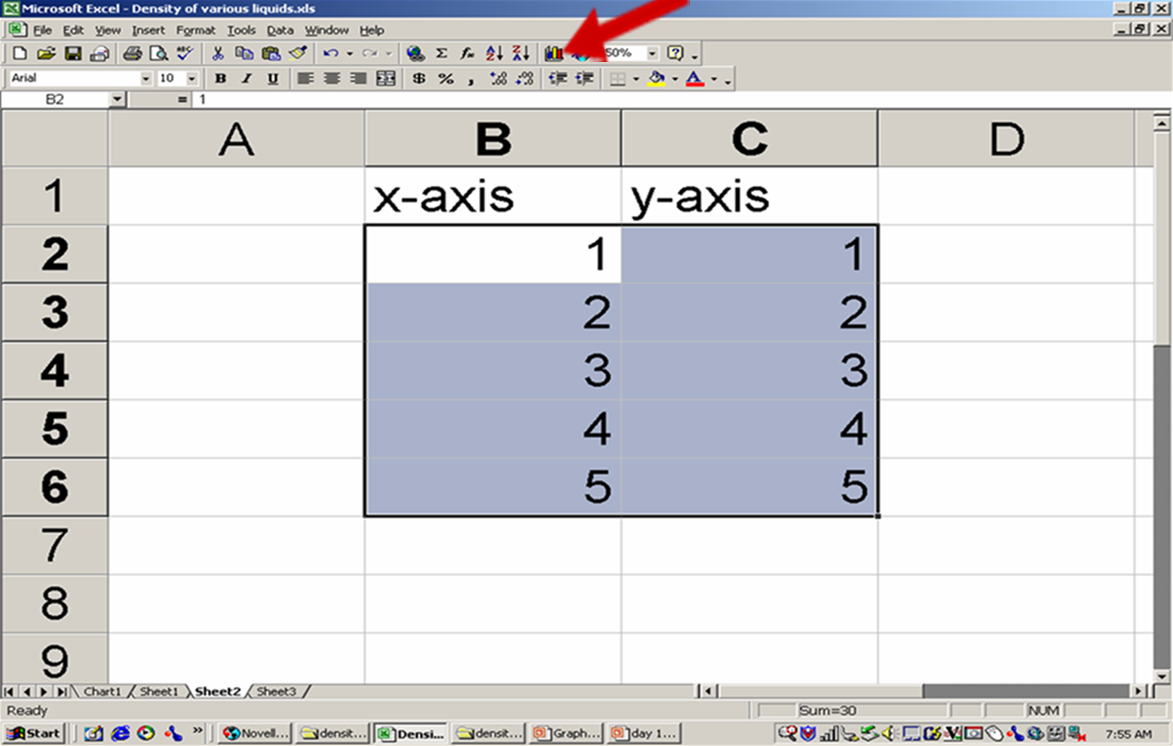The width and height of the screenshot is (1173, 746).
Task: Open the Zoom percentage dropdown
Action: [x=652, y=53]
